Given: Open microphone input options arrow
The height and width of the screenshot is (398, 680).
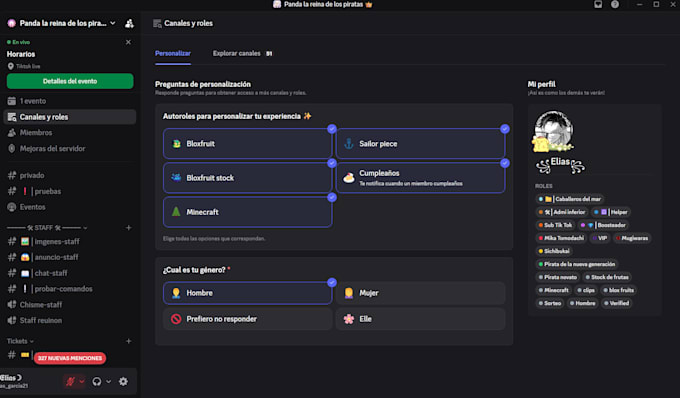Looking at the screenshot, I should pyautogui.click(x=82, y=382).
